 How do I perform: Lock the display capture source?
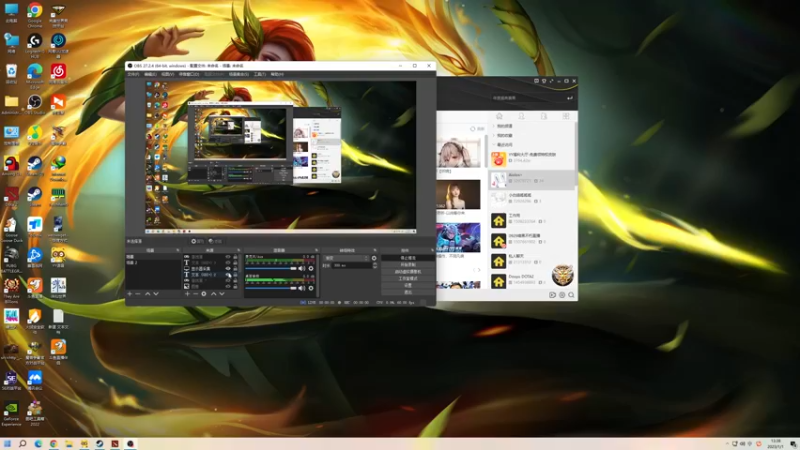point(235,268)
